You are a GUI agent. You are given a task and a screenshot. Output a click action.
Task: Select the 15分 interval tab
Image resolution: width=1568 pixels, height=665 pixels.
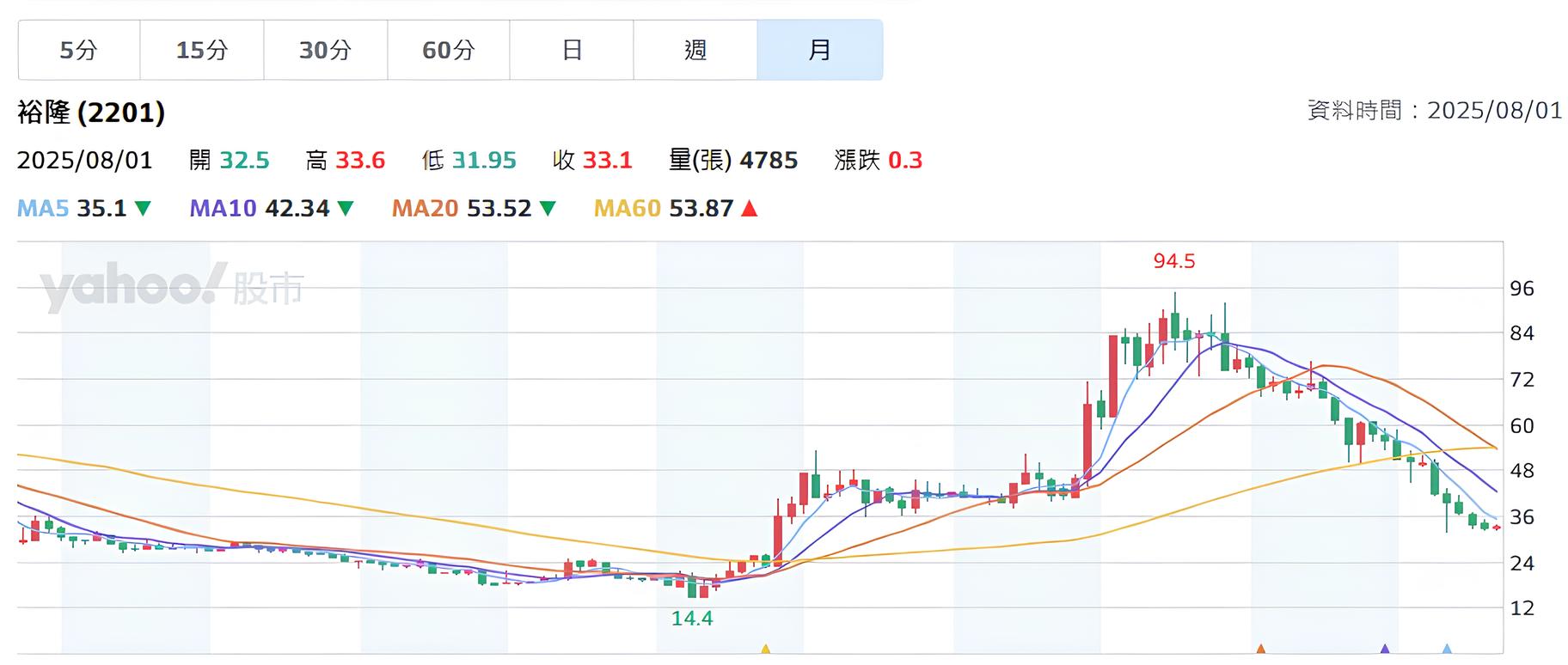(202, 50)
